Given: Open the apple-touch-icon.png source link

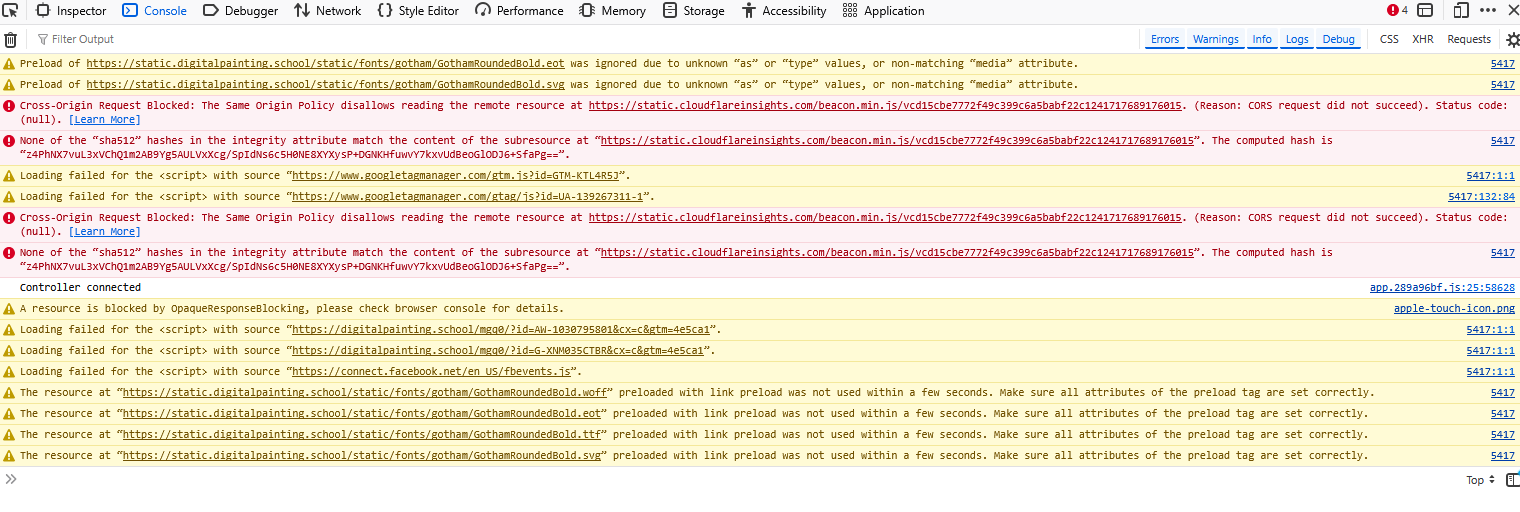Looking at the screenshot, I should 1454,309.
